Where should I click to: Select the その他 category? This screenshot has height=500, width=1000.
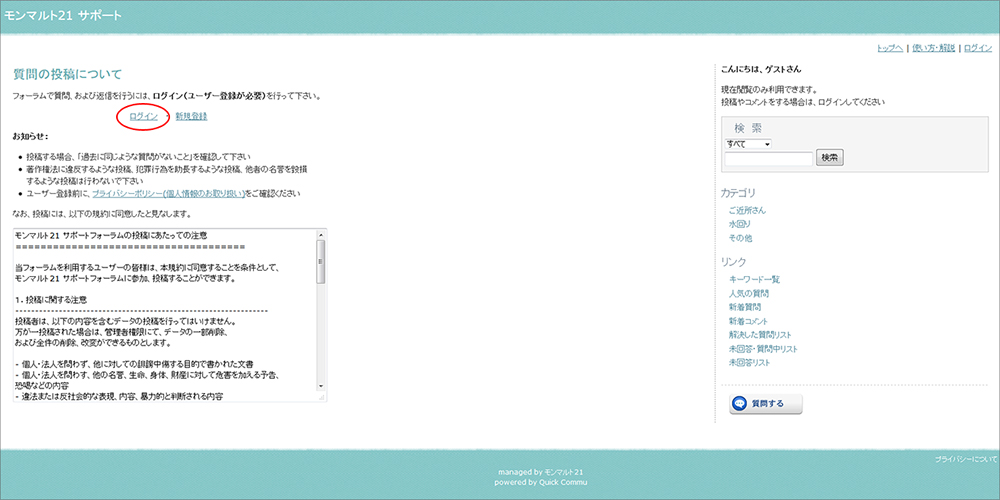[740, 238]
